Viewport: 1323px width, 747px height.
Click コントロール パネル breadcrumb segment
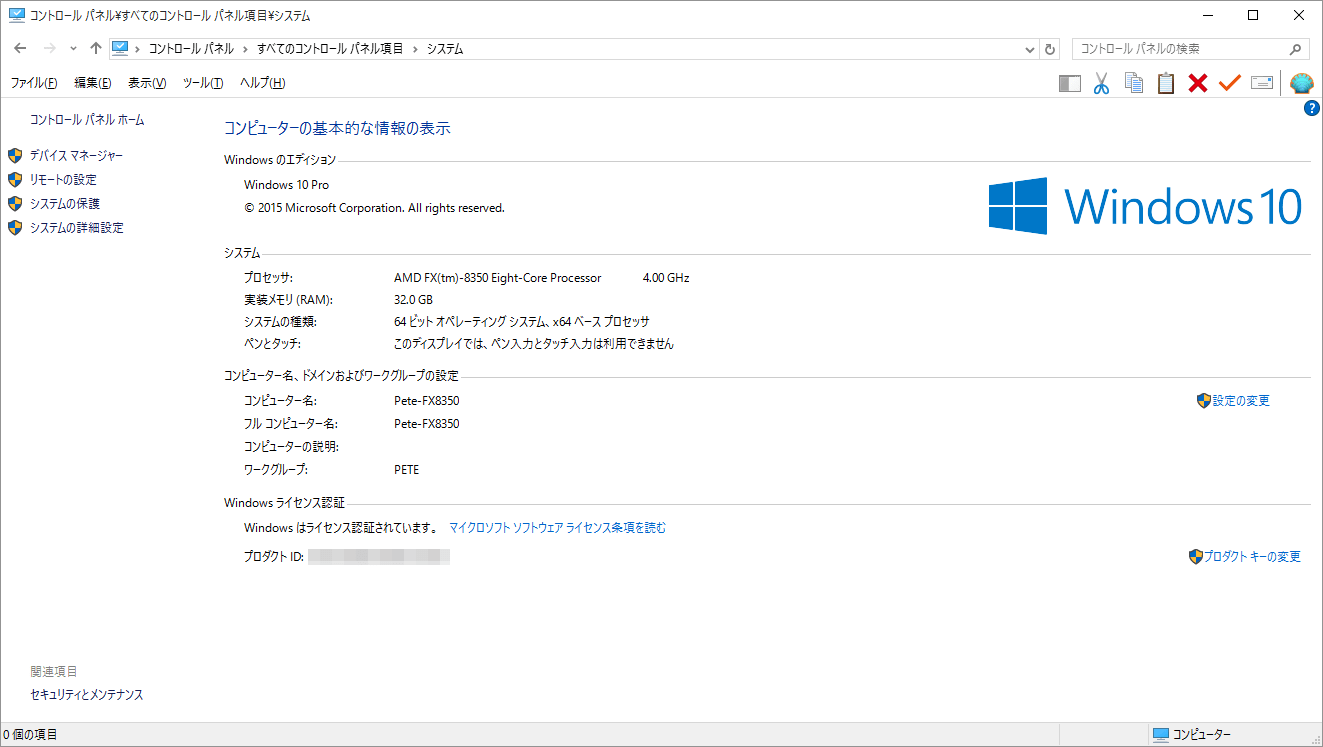pos(191,49)
